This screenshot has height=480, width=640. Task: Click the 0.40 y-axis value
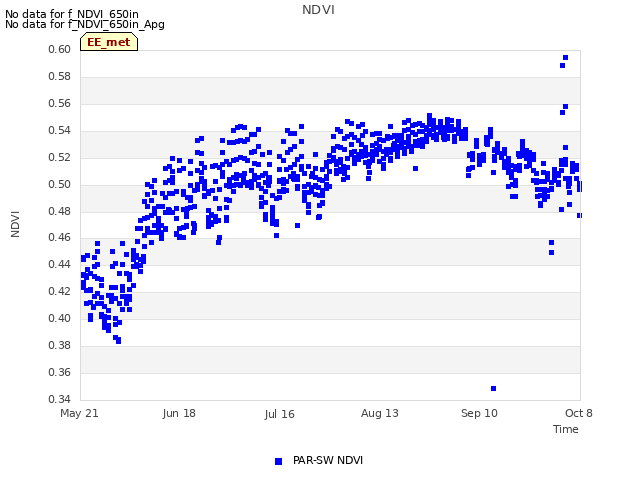59,318
